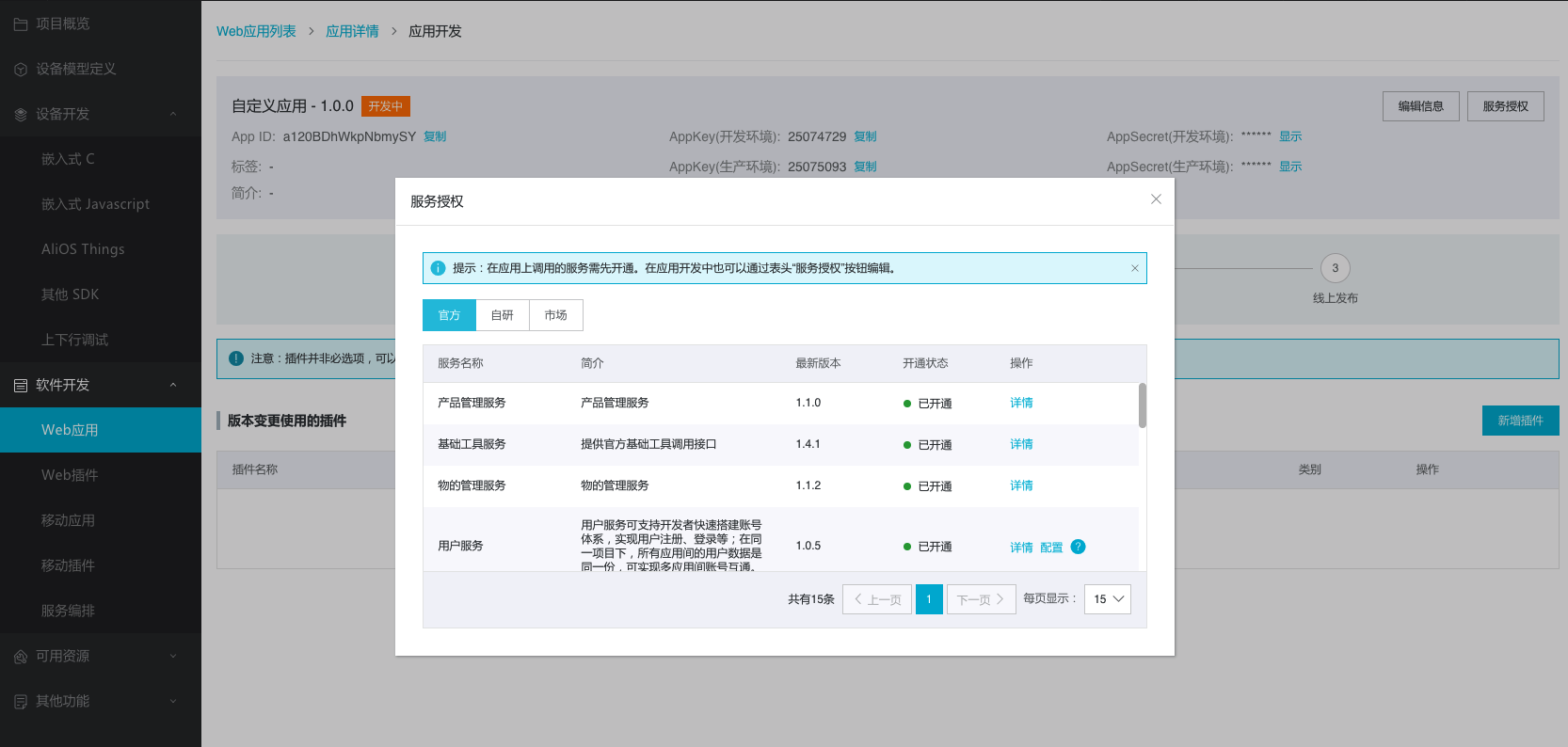Open the 每页显示 15 dropdown
1568x747 pixels.
(1108, 599)
